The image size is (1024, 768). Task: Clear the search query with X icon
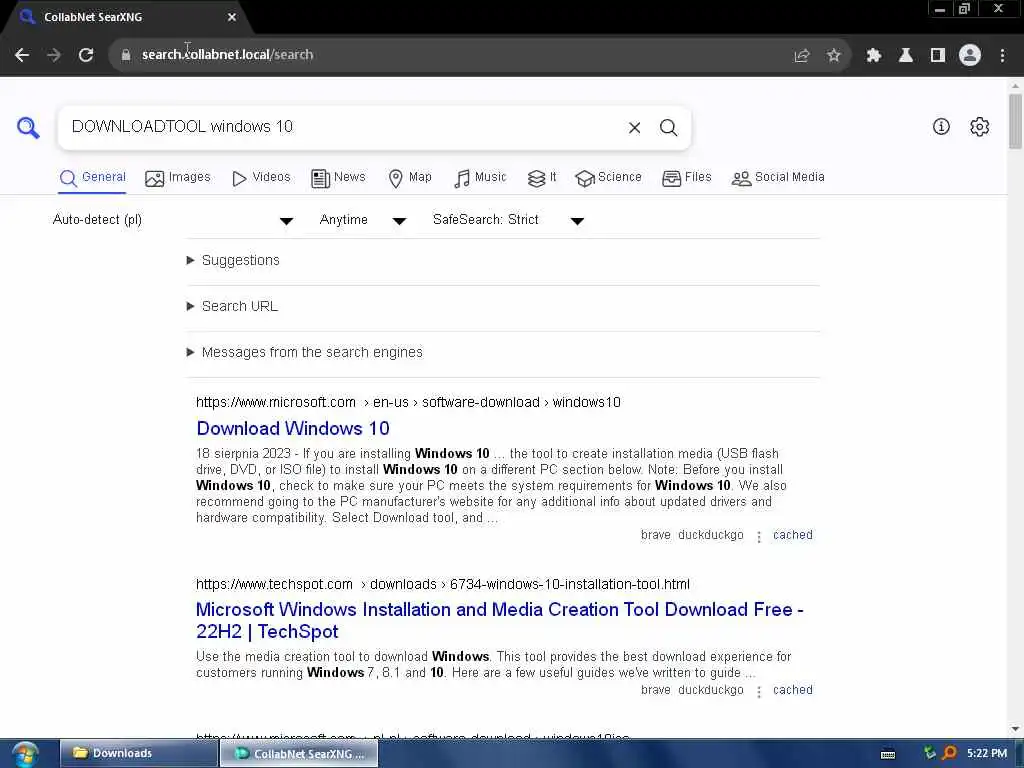click(x=634, y=127)
